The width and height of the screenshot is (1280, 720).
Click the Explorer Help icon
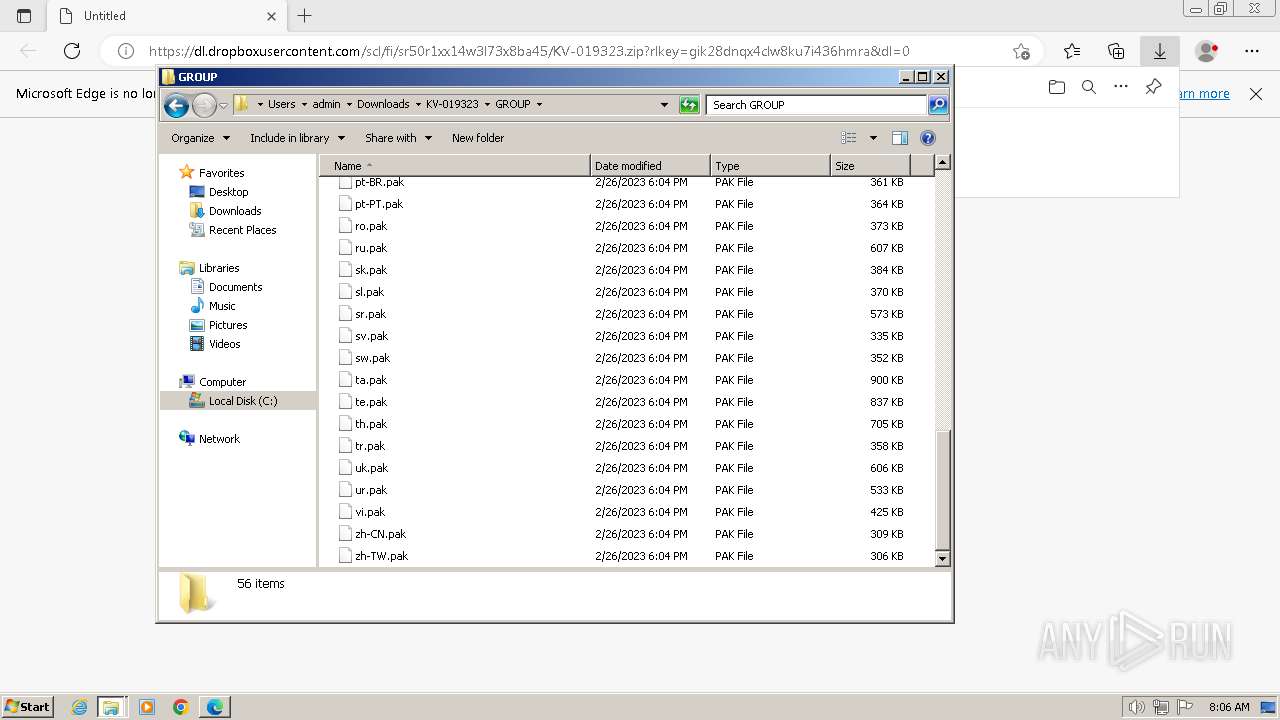pos(927,138)
